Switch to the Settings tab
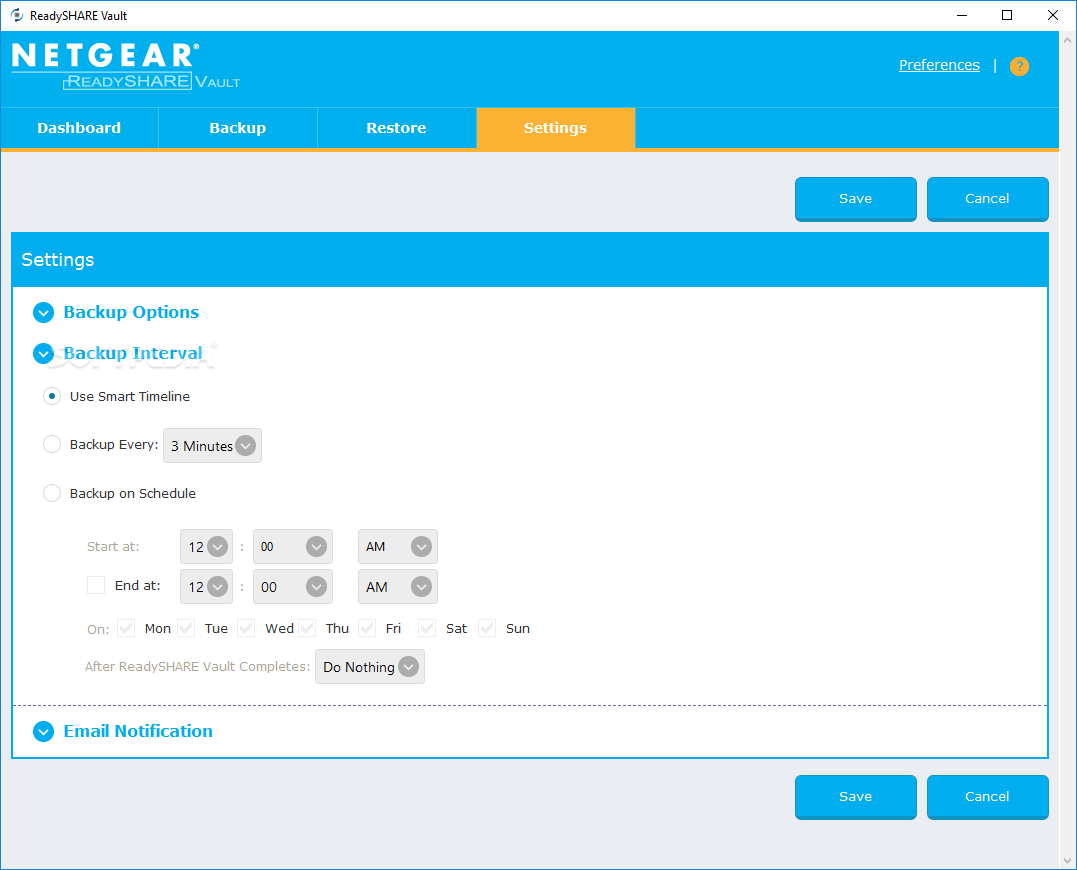1077x870 pixels. tap(556, 128)
